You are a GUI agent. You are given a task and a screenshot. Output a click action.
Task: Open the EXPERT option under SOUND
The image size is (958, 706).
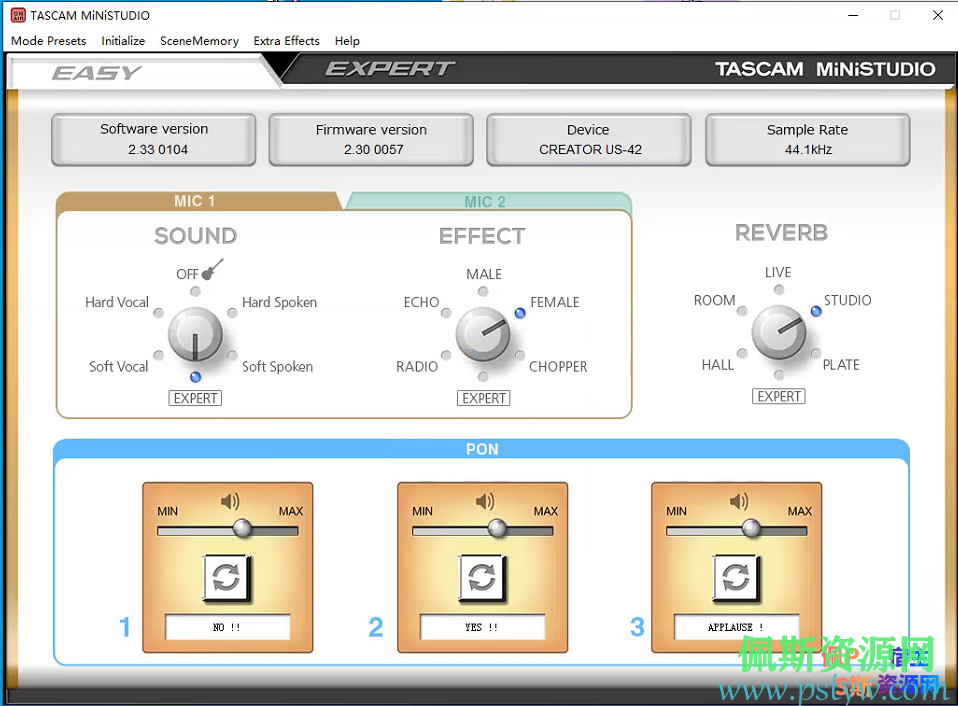(x=195, y=397)
